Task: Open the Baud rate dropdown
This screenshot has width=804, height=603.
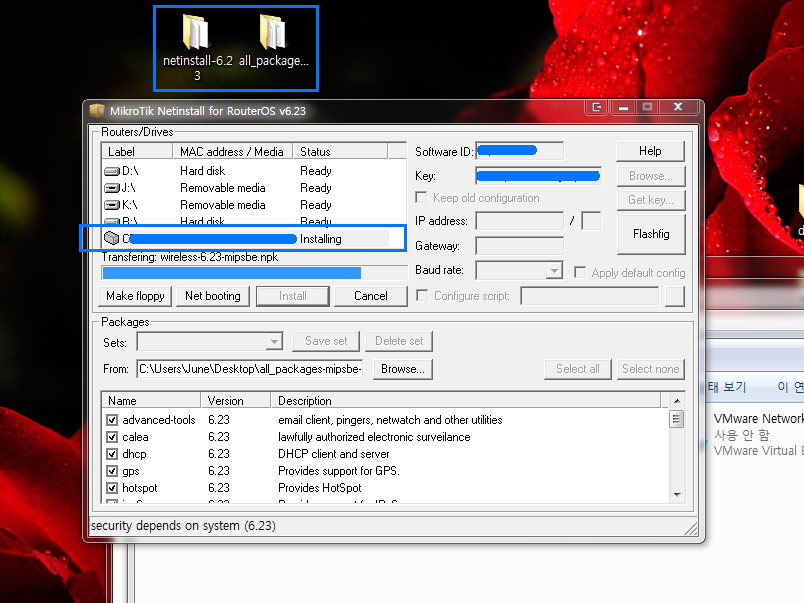Action: click(554, 270)
